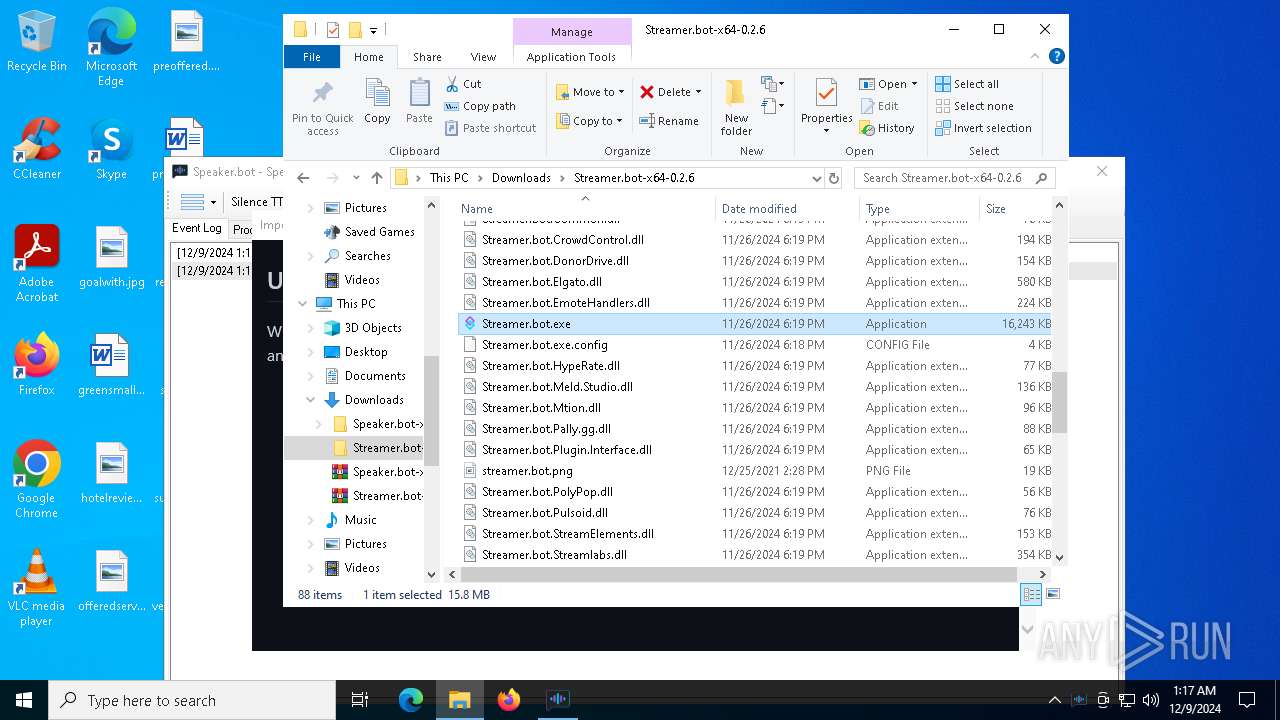Image resolution: width=1280 pixels, height=720 pixels.
Task: Select 3D Objects in navigation tree
Action: pos(373,328)
